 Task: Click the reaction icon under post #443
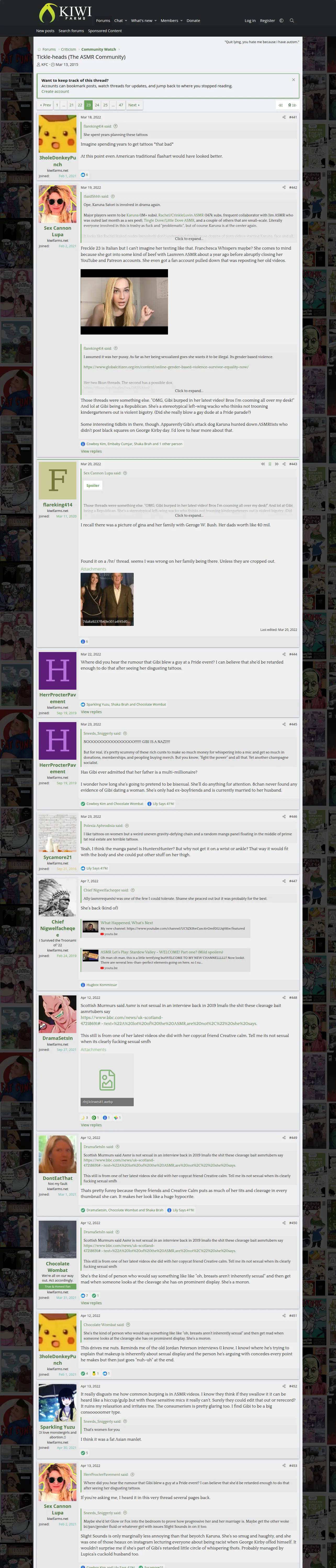tap(83, 642)
